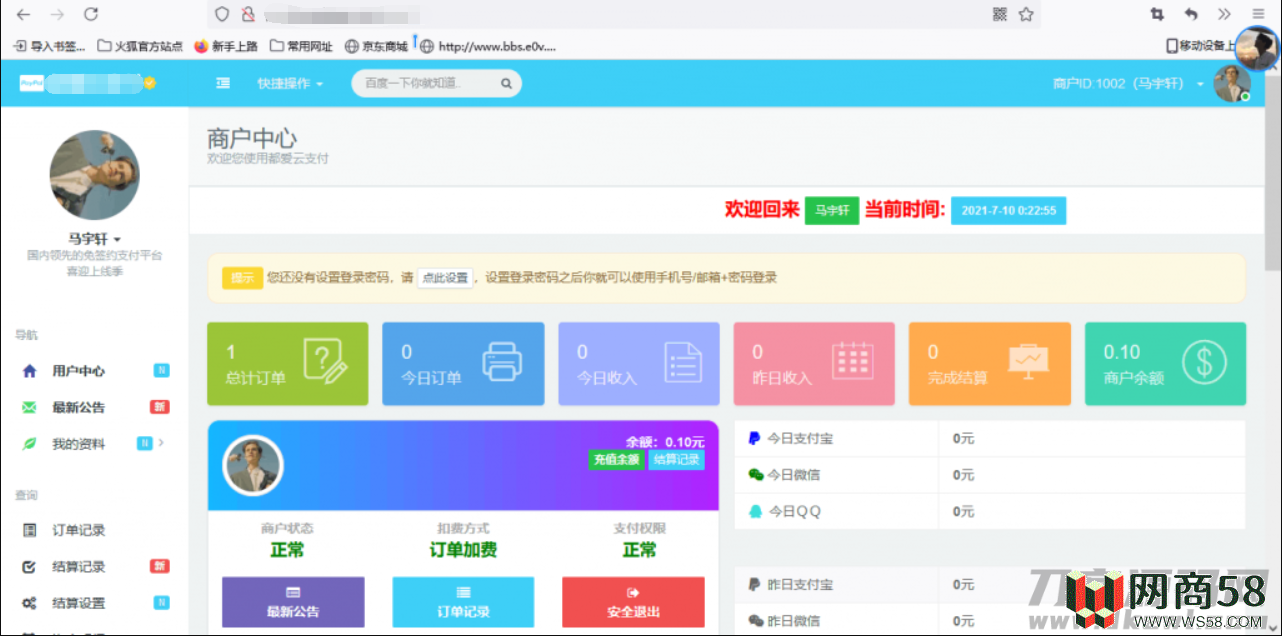Toggle the sidebar collapse icon in header
1282x636 pixels.
point(223,83)
